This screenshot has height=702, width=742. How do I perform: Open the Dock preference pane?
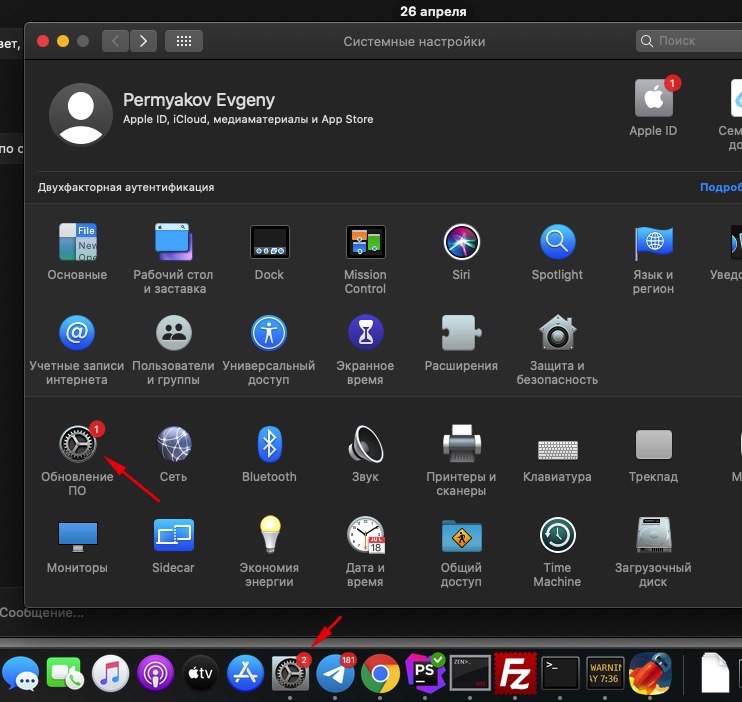[269, 242]
